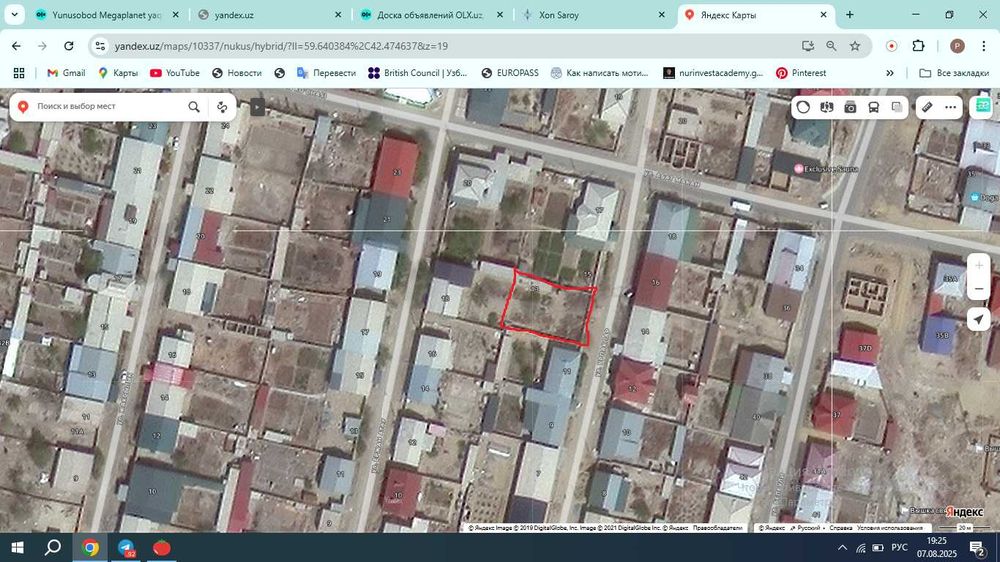Toggle the traffic layer circle icon
This screenshot has width=1000, height=562.
(x=803, y=107)
